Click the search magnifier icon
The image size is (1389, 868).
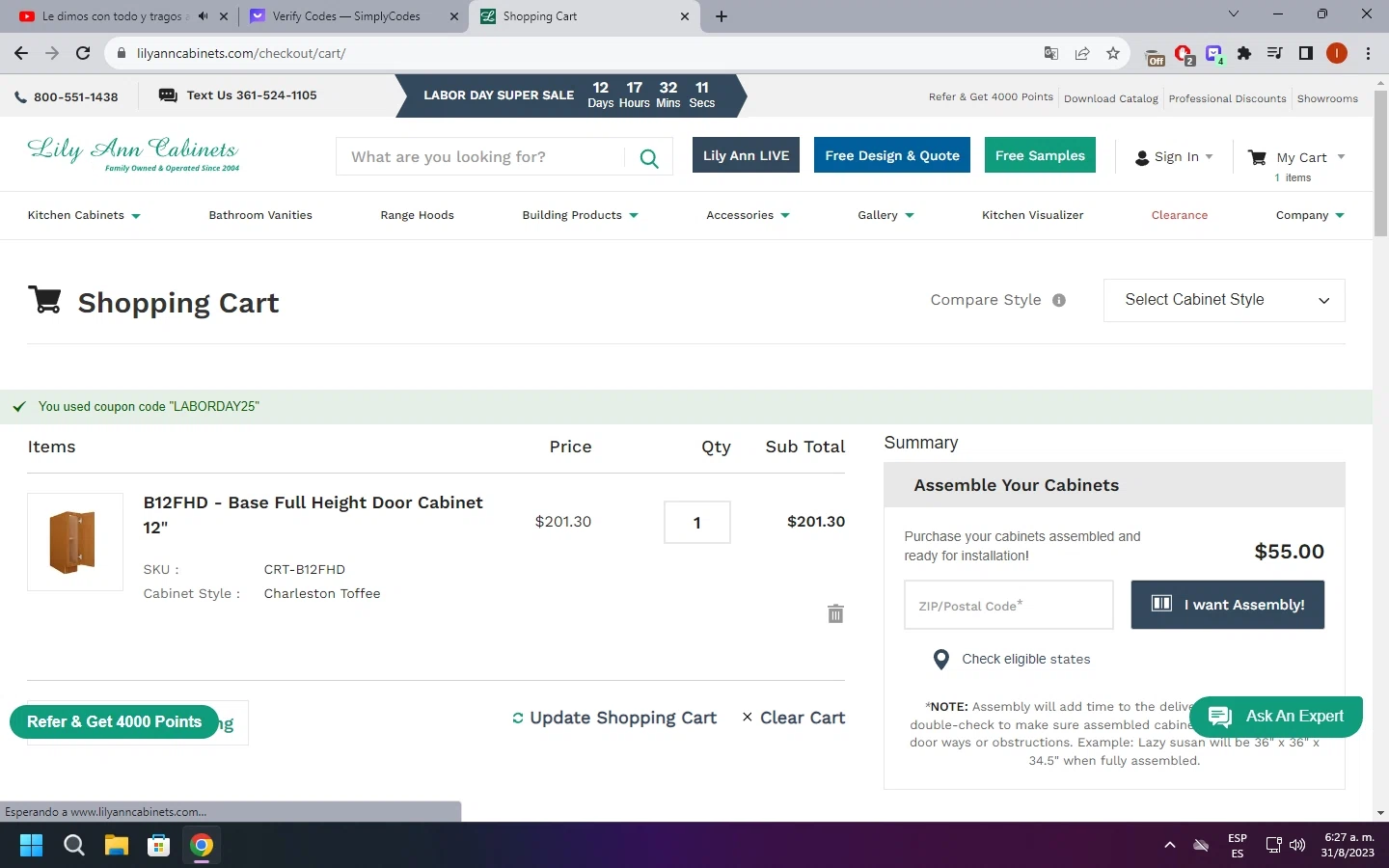coord(649,157)
